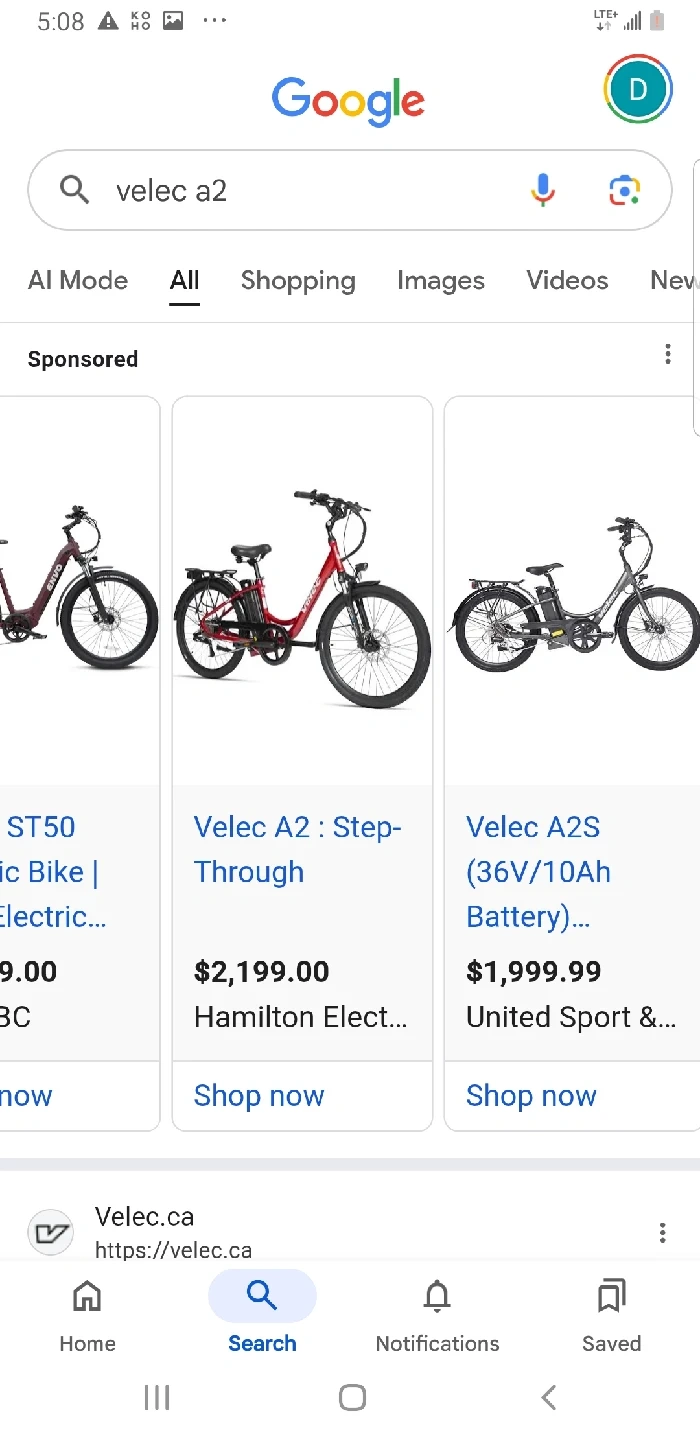Tap the voice search microphone icon
The height and width of the screenshot is (1439, 700).
tap(543, 189)
